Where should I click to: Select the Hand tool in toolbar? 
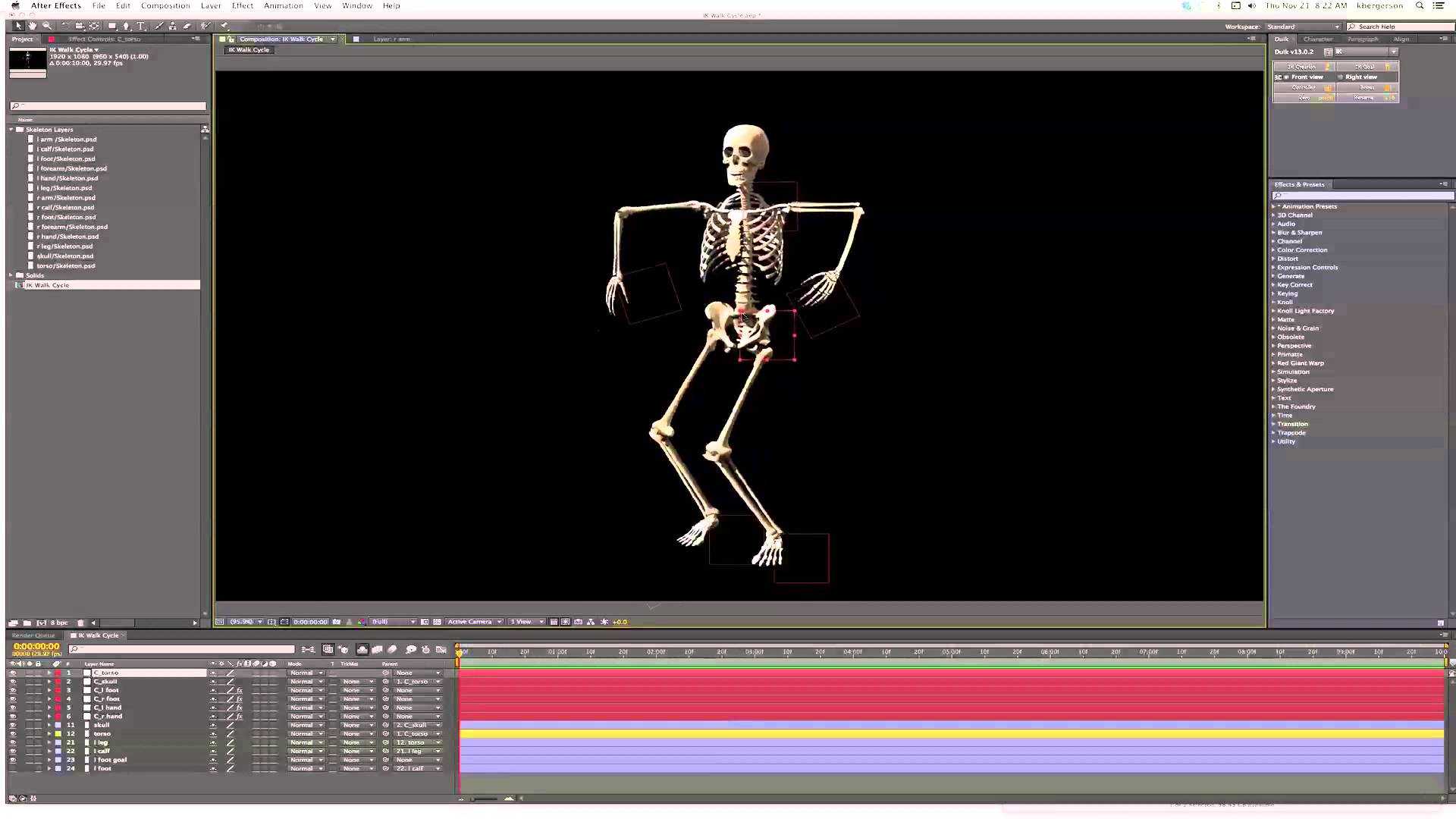point(33,26)
